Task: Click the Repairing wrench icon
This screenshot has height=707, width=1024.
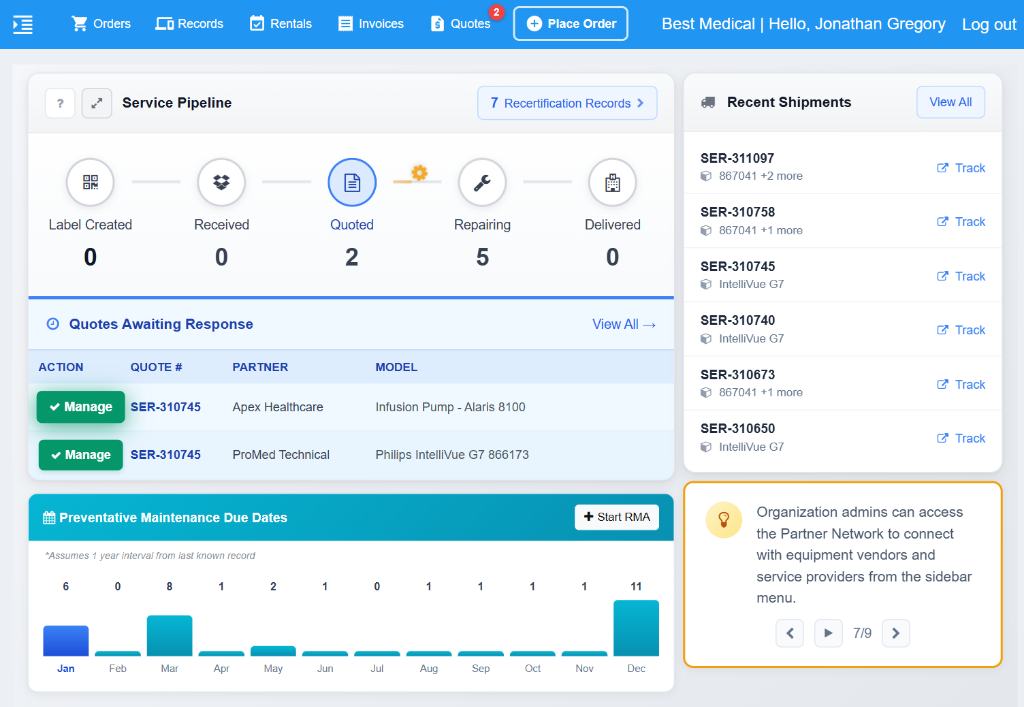Action: click(482, 182)
